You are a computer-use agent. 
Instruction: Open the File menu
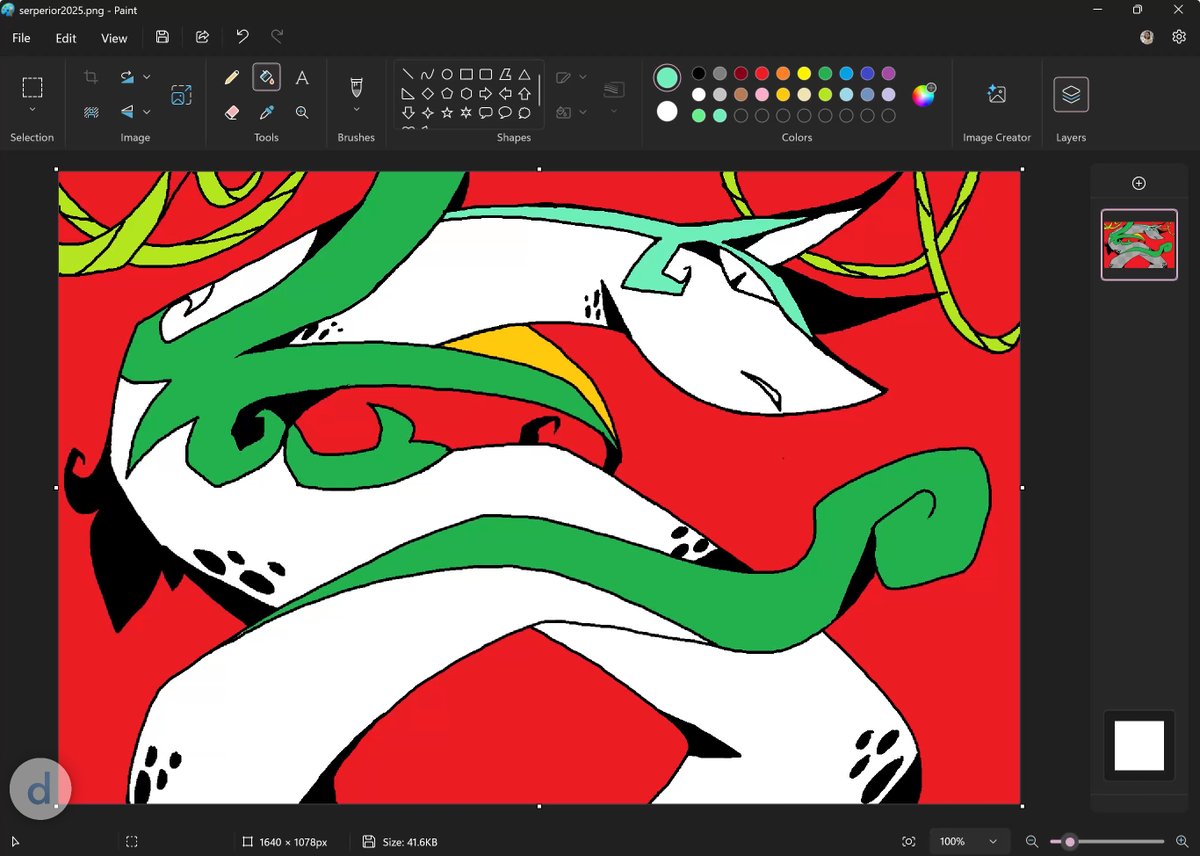(x=21, y=38)
